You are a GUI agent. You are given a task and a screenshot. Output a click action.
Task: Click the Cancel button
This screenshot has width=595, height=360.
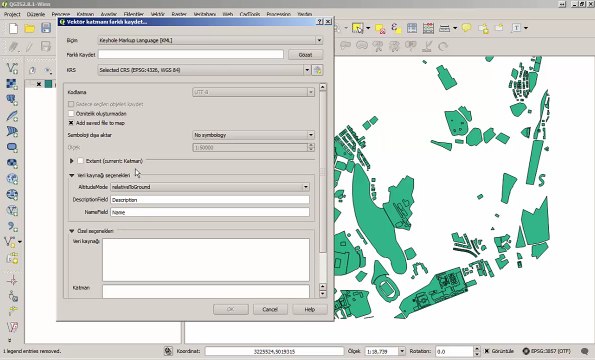pos(270,310)
